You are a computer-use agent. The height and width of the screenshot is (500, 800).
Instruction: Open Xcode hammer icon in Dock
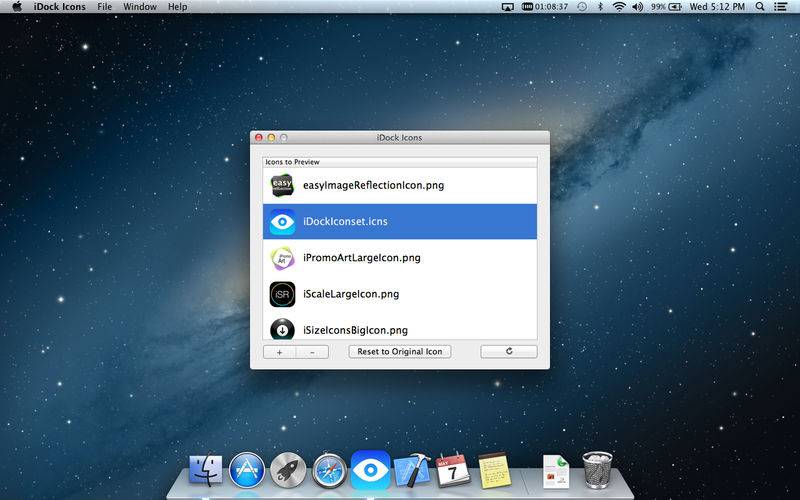[x=412, y=470]
